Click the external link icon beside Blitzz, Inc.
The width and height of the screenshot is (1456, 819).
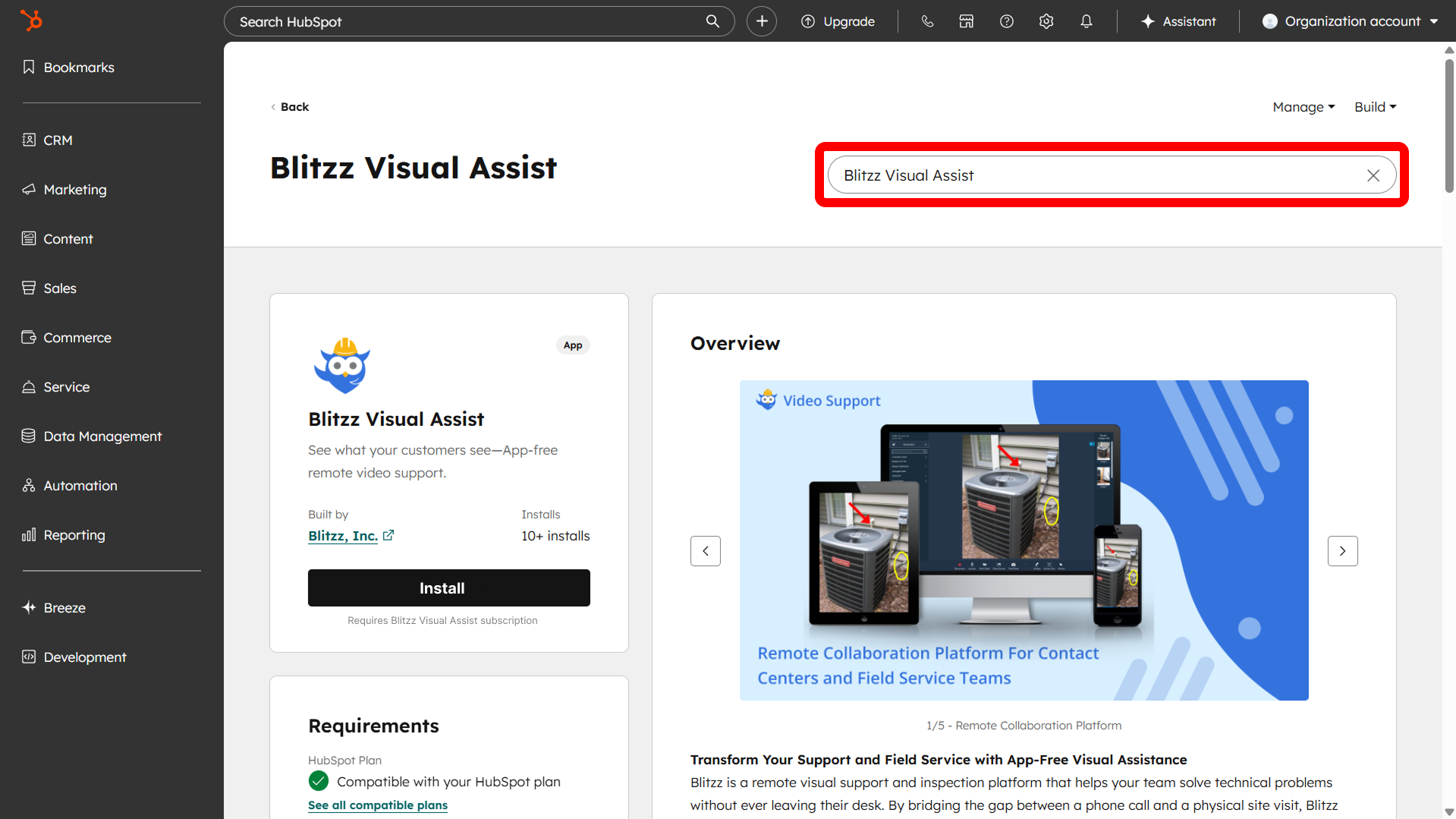tap(388, 535)
